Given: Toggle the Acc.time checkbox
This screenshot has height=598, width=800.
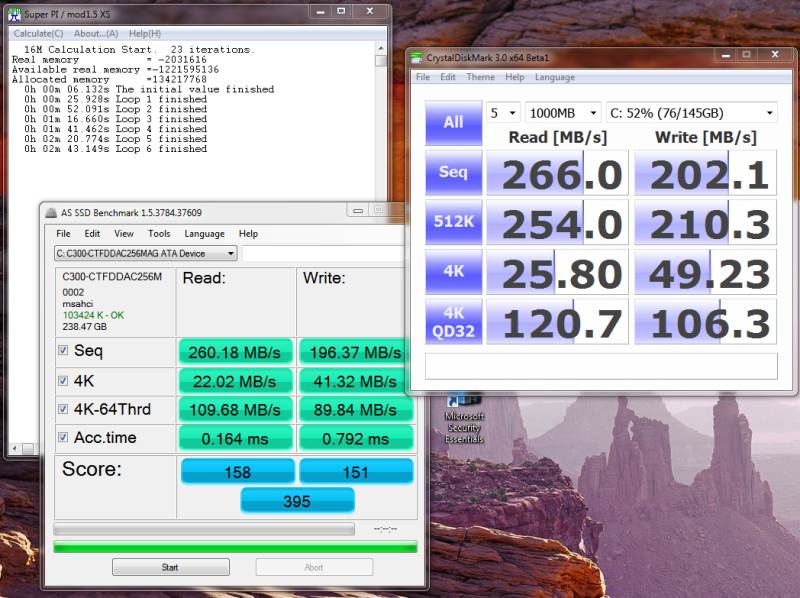Looking at the screenshot, I should click(63, 437).
